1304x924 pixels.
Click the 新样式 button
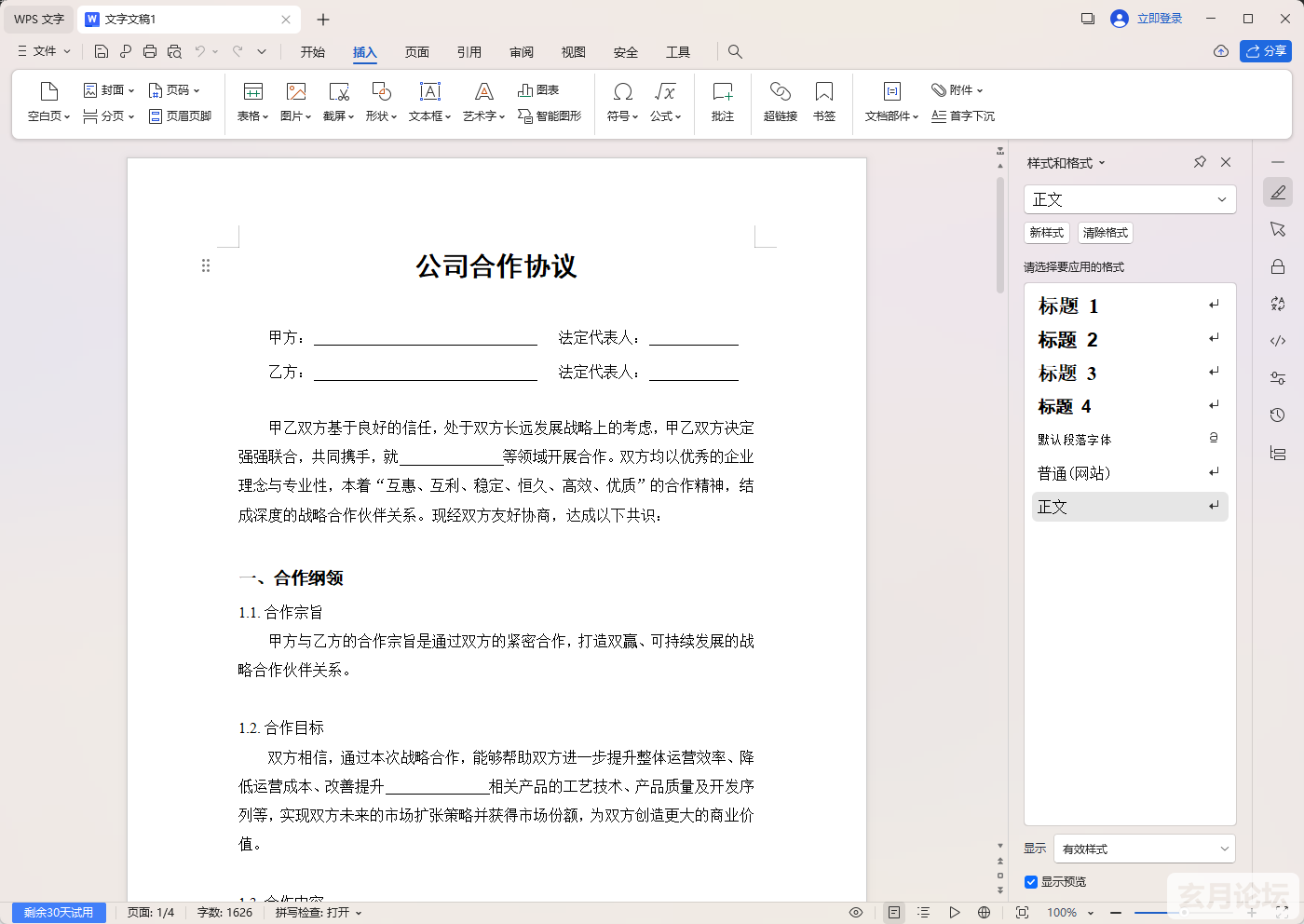[1047, 233]
